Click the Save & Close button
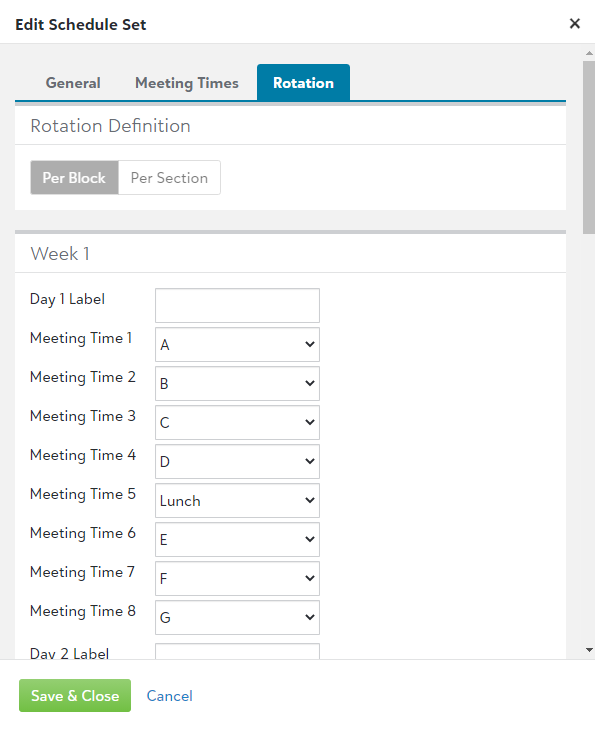595x729 pixels. point(75,696)
